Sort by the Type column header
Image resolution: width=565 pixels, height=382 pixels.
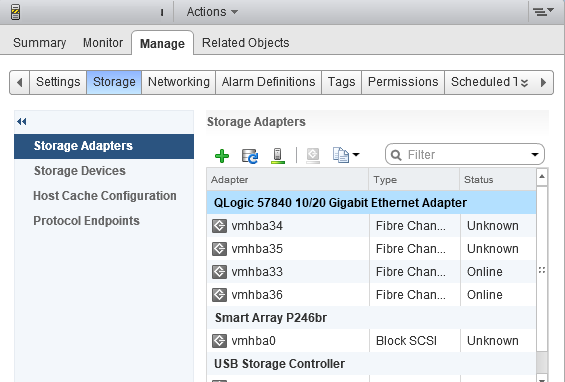pos(414,179)
